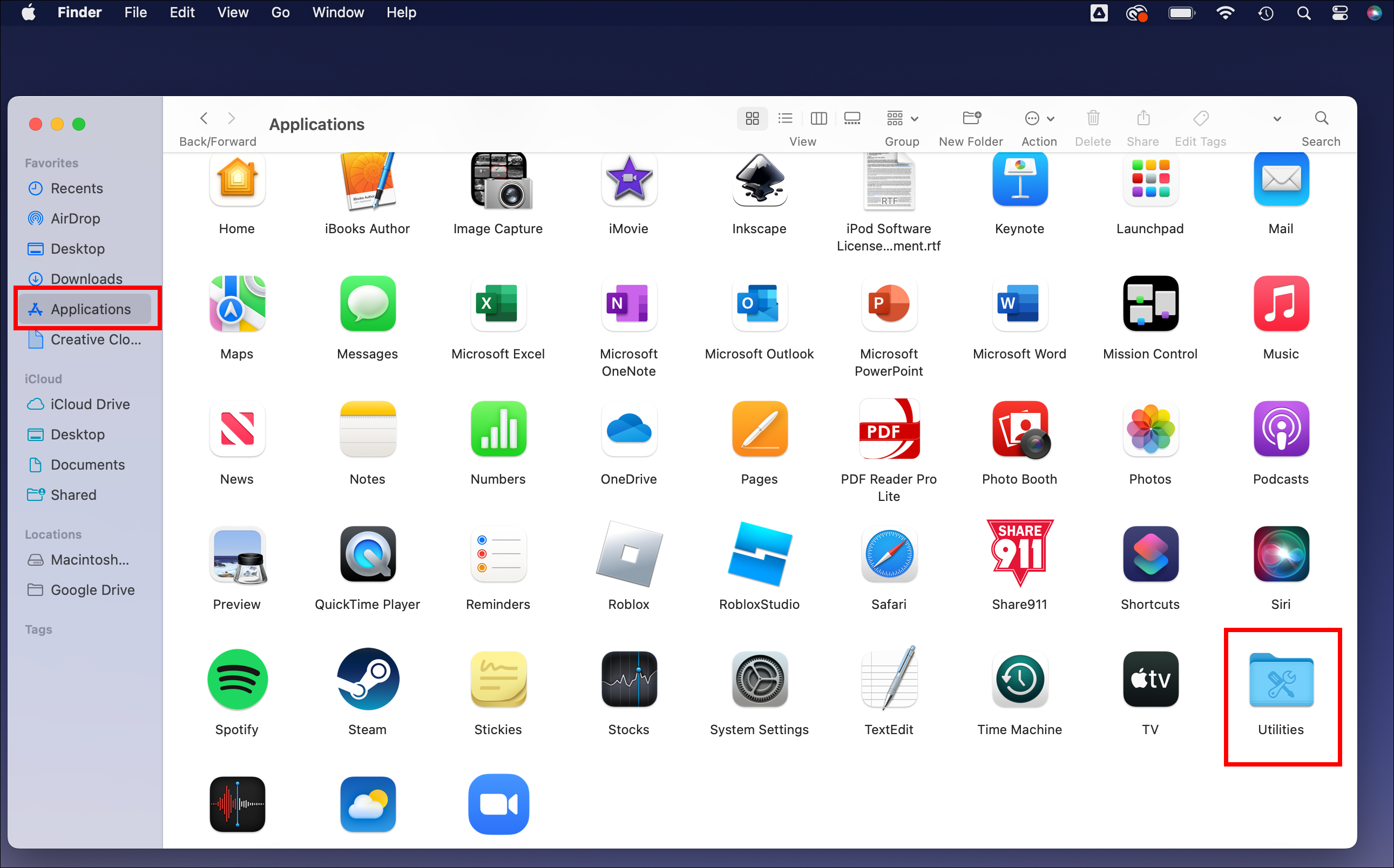
Task: Select the OneDrive app icon
Action: (628, 429)
